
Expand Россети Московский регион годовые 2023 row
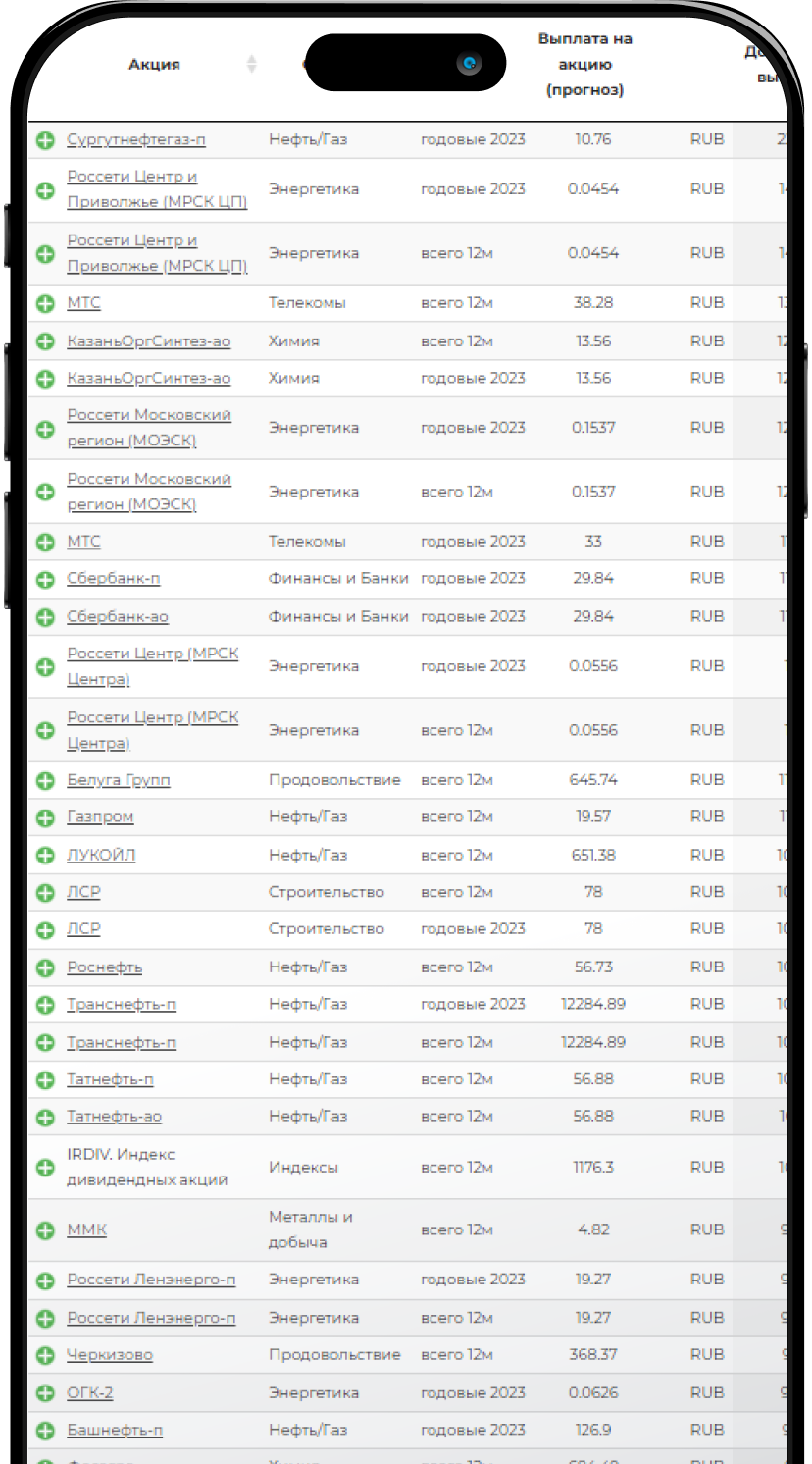pyautogui.click(x=45, y=429)
